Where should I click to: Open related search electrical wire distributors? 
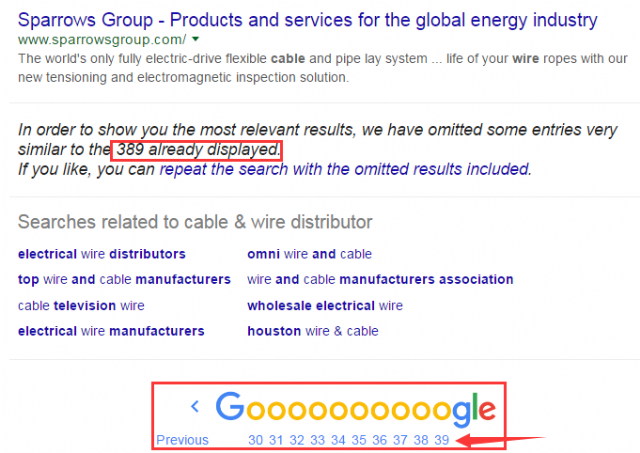pyautogui.click(x=102, y=254)
